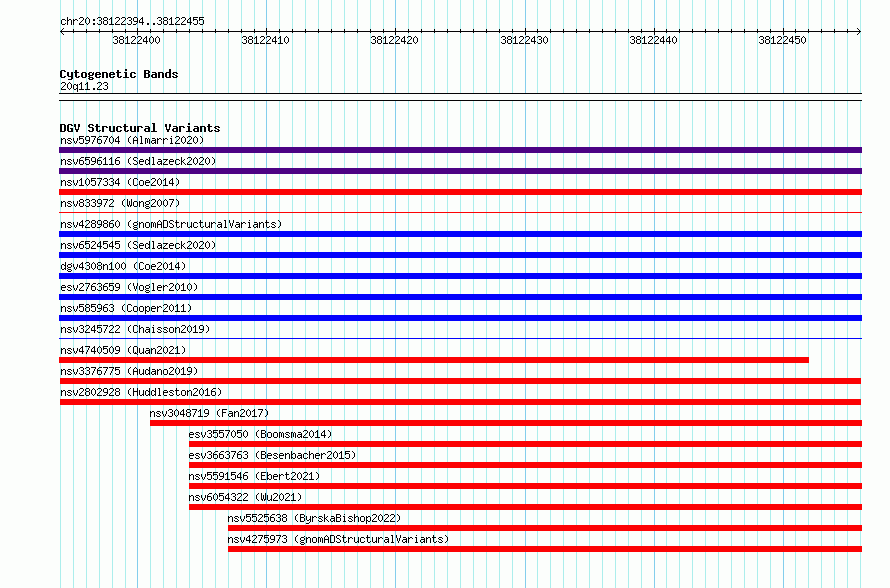Click the nsv2802928 (Huddleston2016) label
Screen dimensions: 890x588
(x=141, y=392)
